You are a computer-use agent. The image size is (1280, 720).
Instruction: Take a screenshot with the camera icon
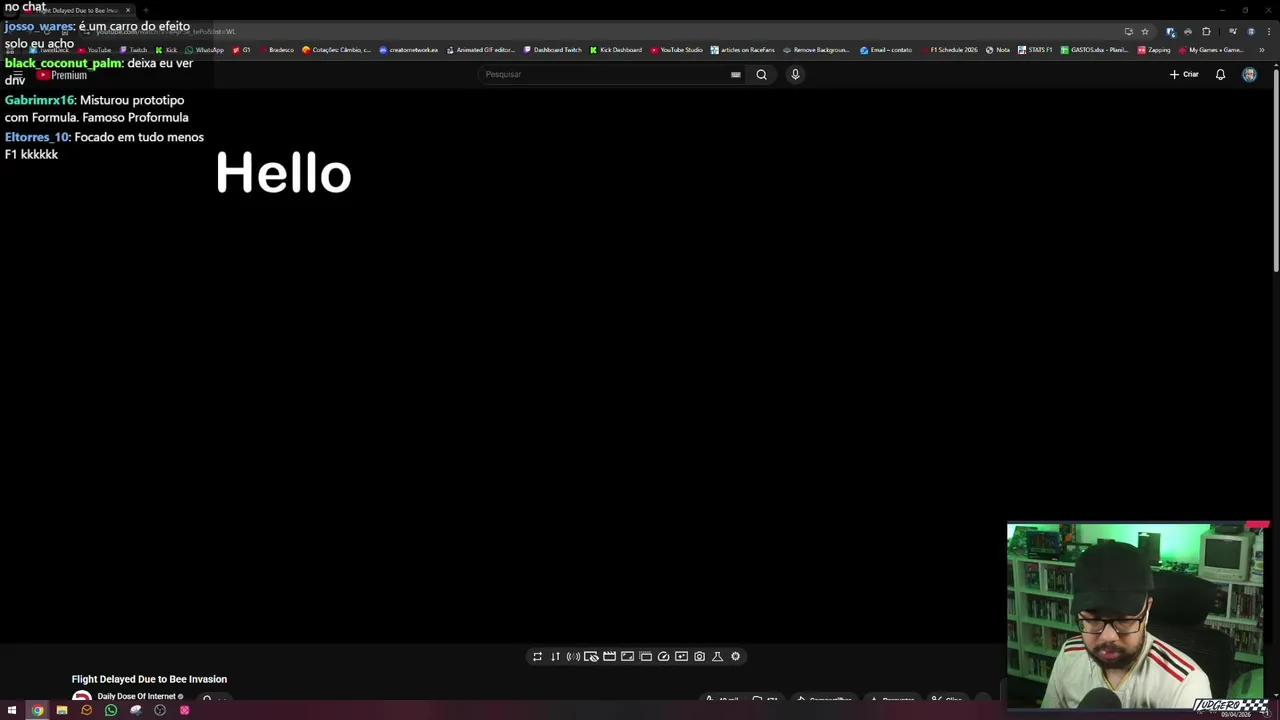click(x=699, y=656)
